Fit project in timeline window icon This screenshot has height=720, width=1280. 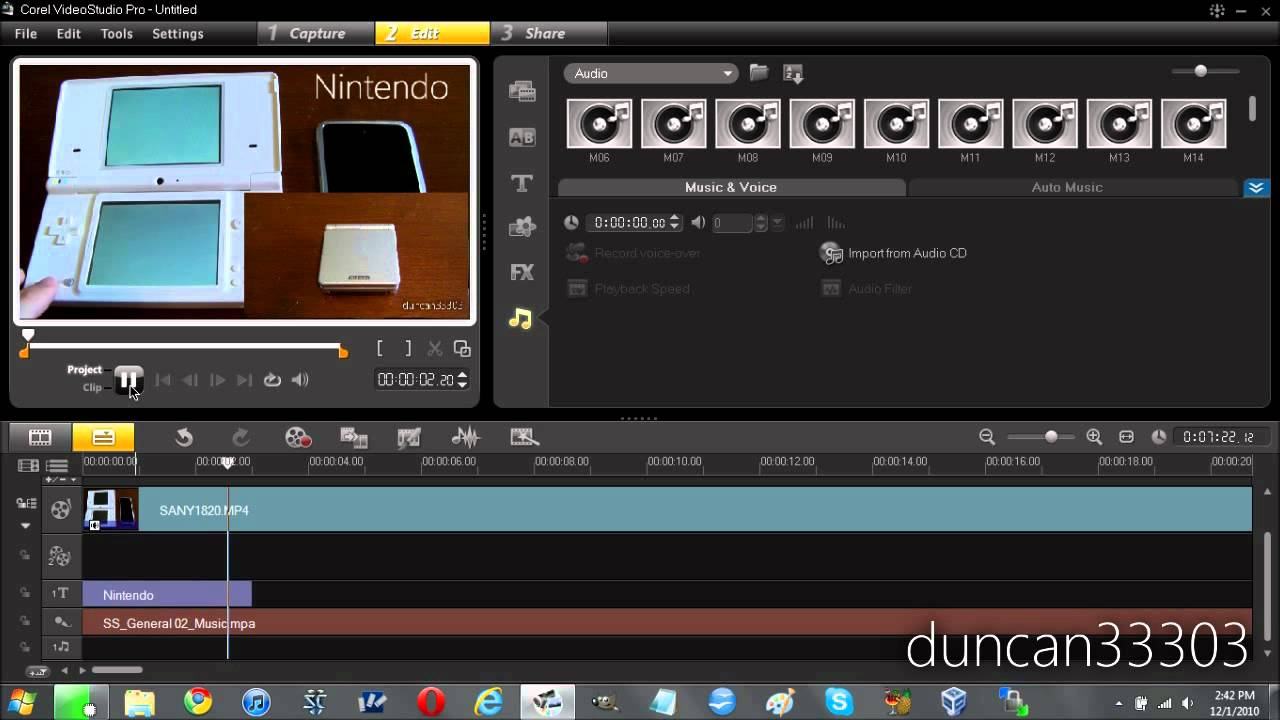pos(1126,437)
